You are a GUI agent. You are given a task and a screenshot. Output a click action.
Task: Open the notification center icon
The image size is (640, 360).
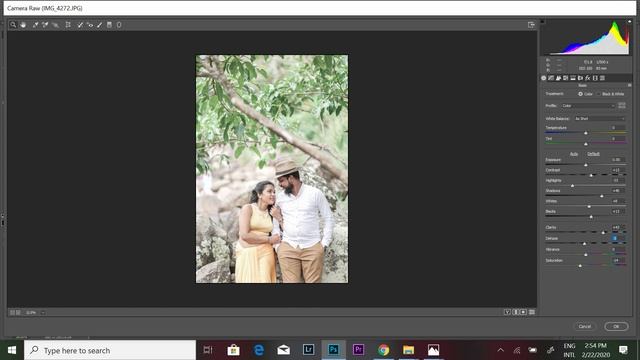click(x=623, y=350)
